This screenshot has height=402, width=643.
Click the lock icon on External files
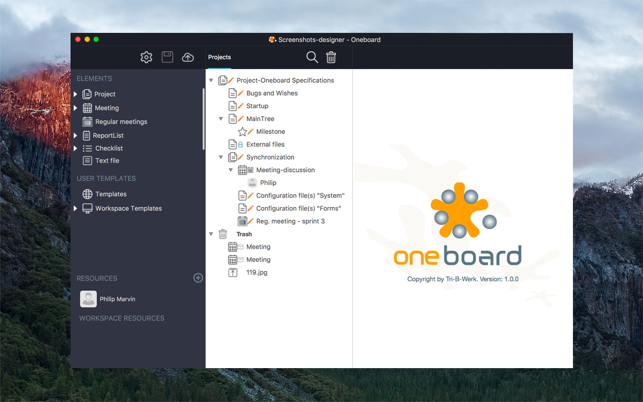tap(240, 144)
